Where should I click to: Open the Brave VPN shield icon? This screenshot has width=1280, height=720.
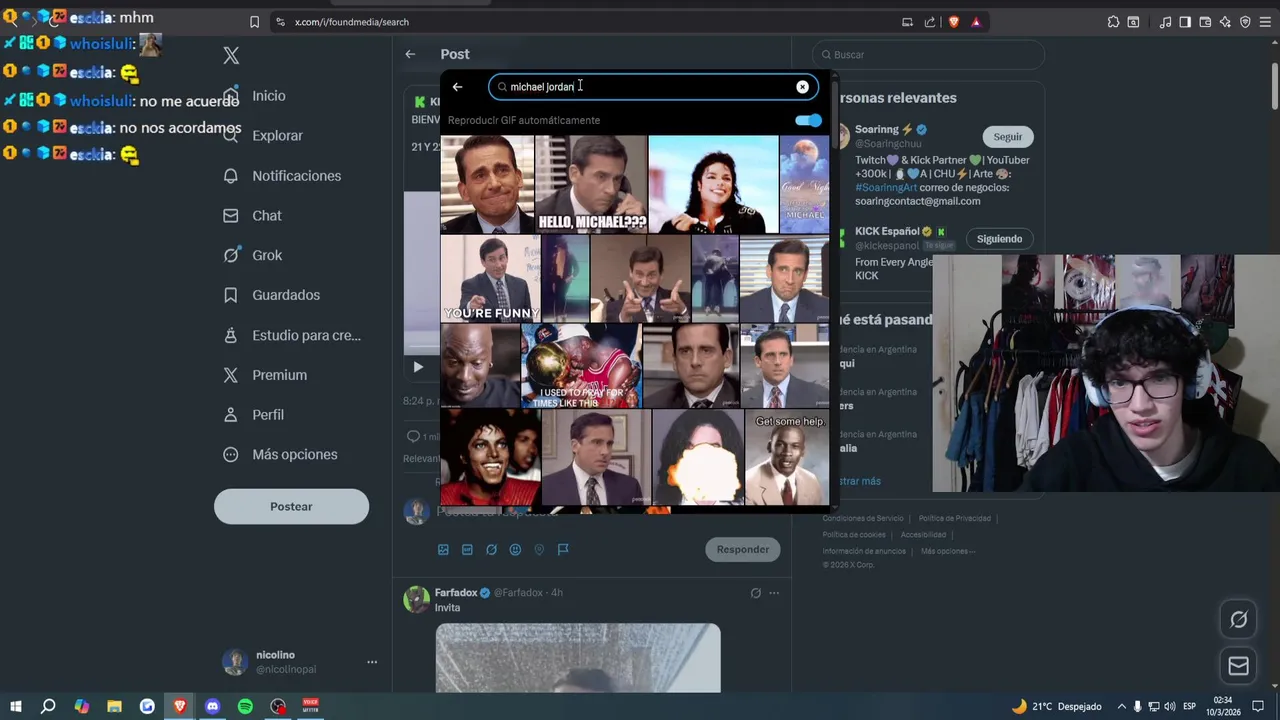(1245, 22)
